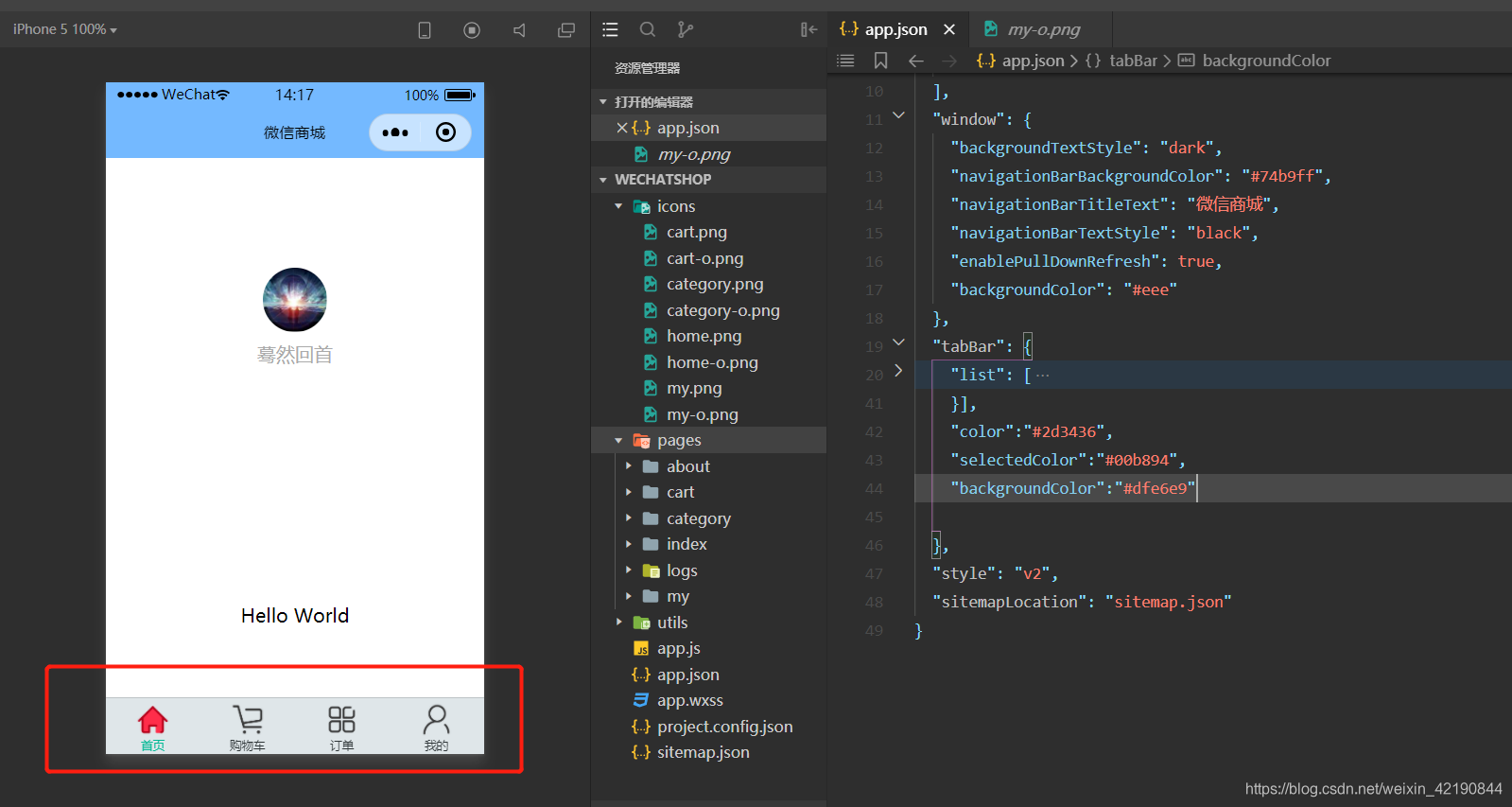Fold the tabBar block at line 19

898,343
